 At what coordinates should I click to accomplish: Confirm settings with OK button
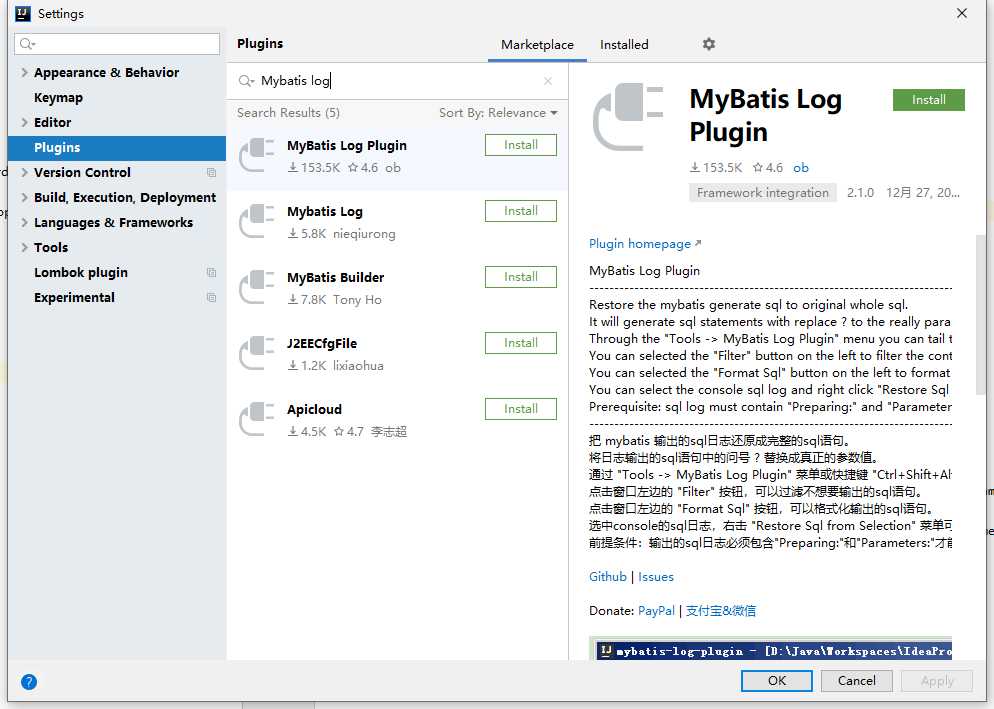click(777, 681)
